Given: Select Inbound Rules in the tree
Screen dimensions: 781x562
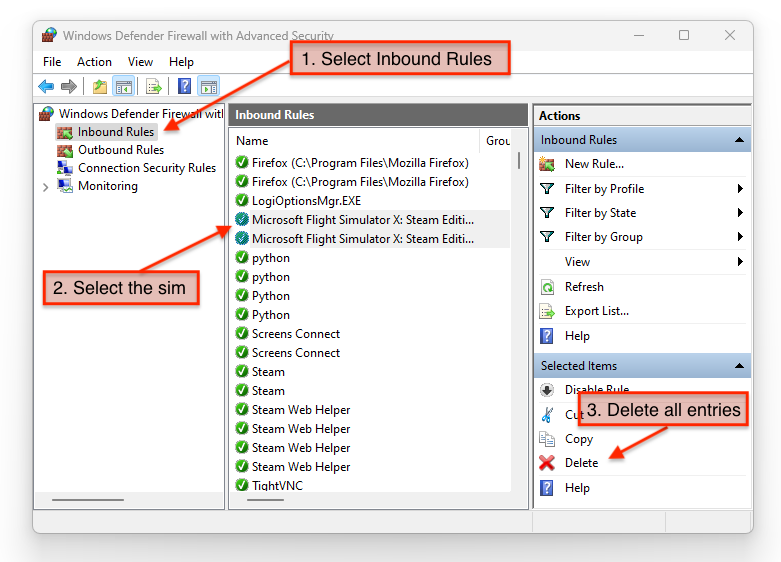Looking at the screenshot, I should pos(116,132).
